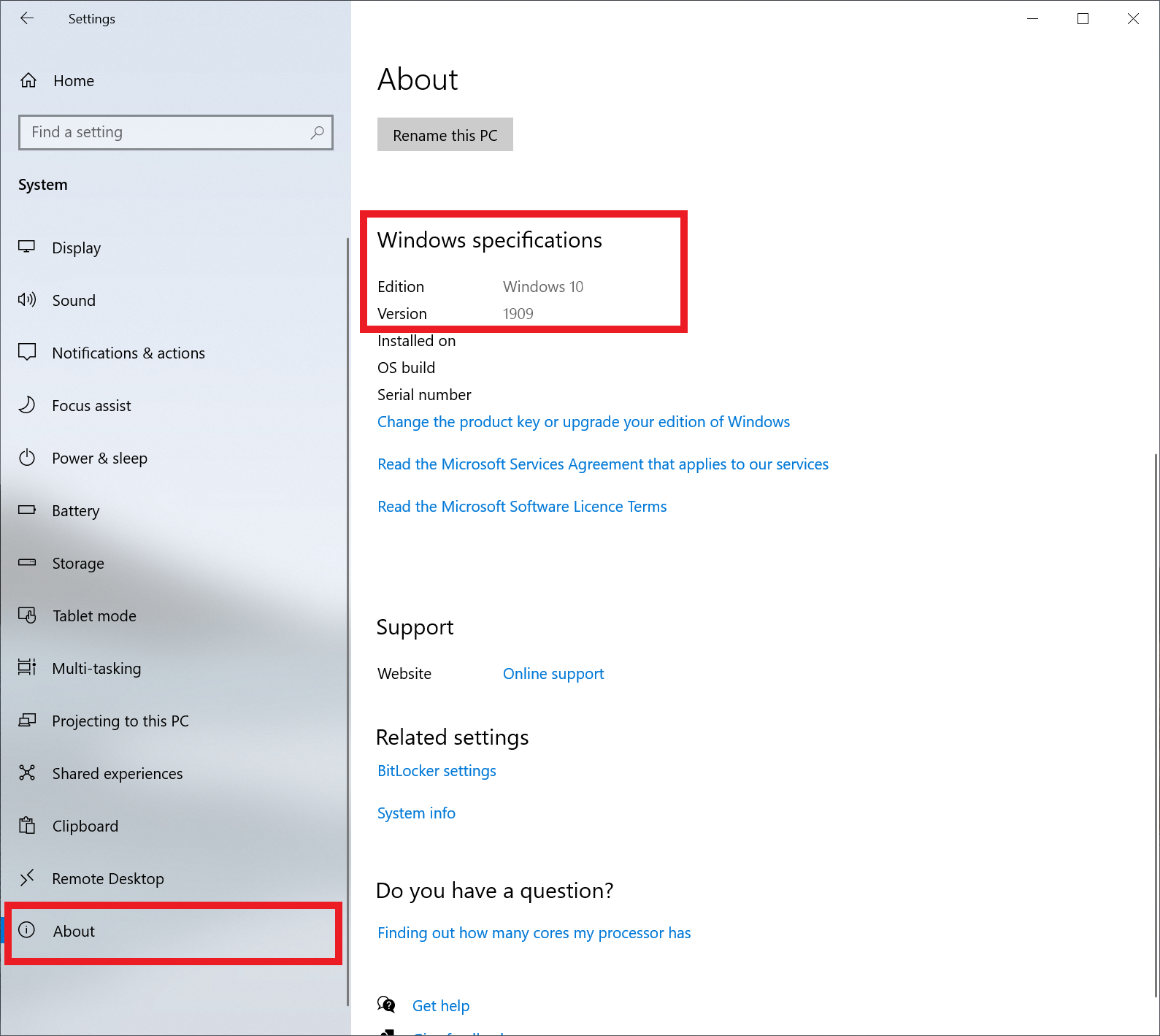Click the Focus assist moon icon
This screenshot has width=1160, height=1036.
click(x=27, y=405)
